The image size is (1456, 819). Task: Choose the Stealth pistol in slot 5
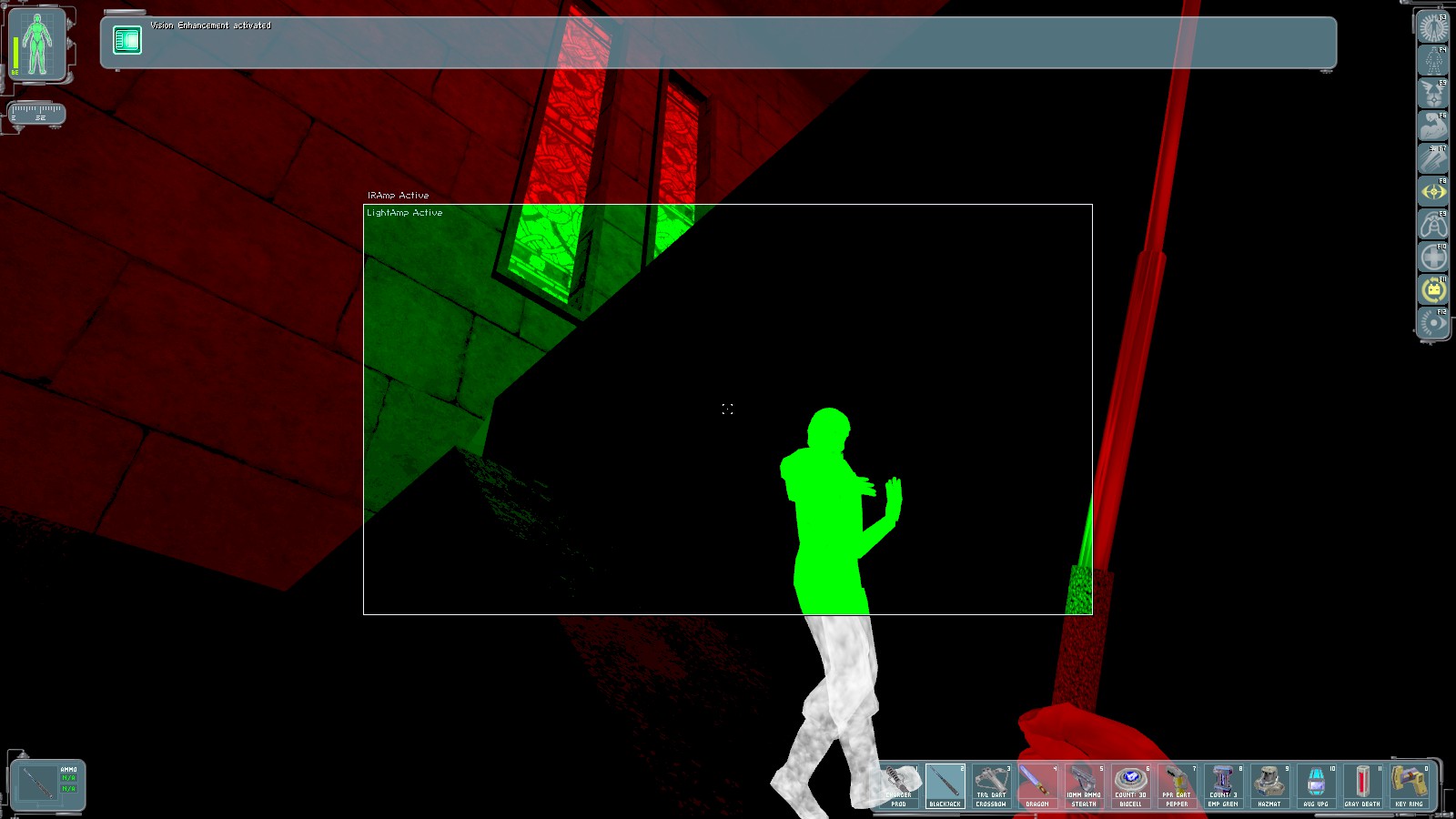[x=1084, y=786]
